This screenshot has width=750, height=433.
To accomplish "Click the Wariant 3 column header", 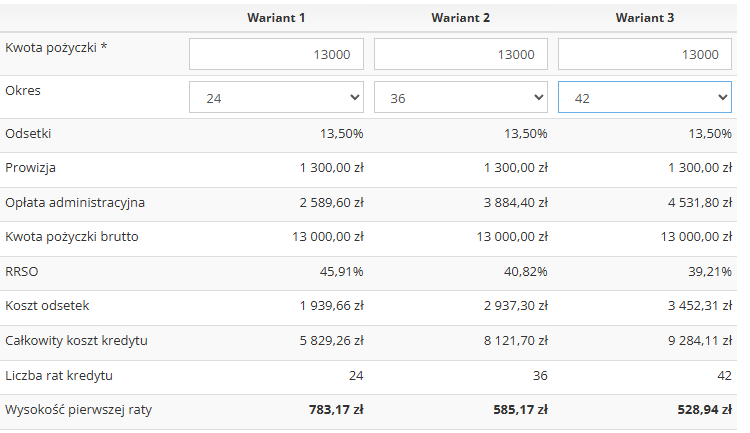I will 645,18.
